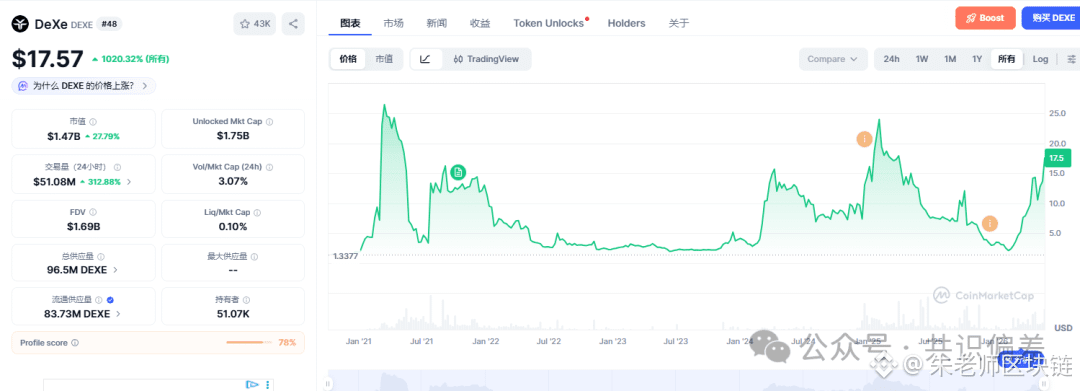This screenshot has height=391, width=1080.
Task: Expand 总供应量 96.5M DEXE chevron
Action: pyautogui.click(x=115, y=270)
